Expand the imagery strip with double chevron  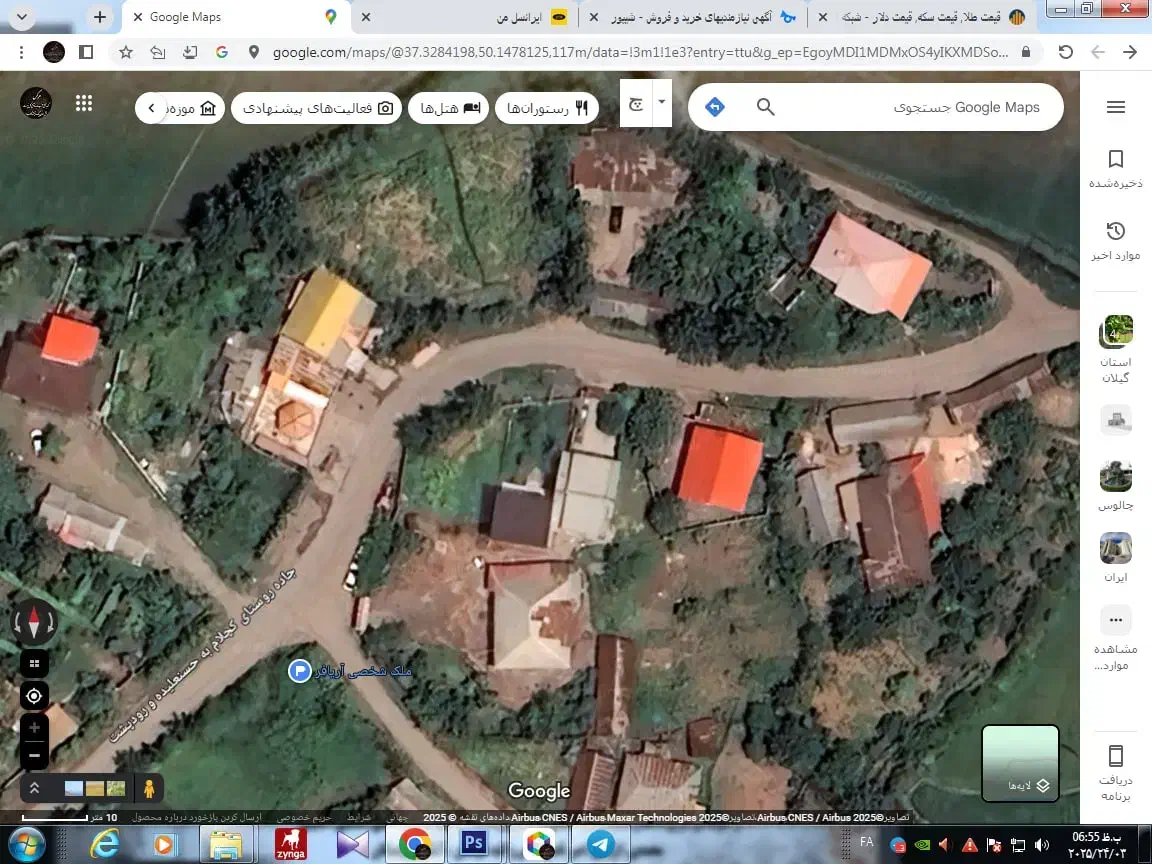(34, 788)
